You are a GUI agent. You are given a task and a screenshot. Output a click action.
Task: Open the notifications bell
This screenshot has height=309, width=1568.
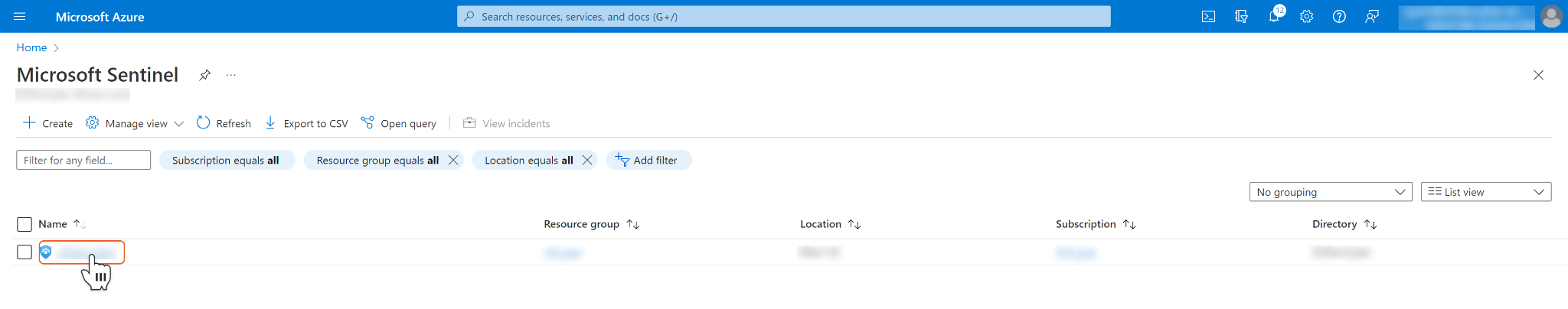(1274, 17)
